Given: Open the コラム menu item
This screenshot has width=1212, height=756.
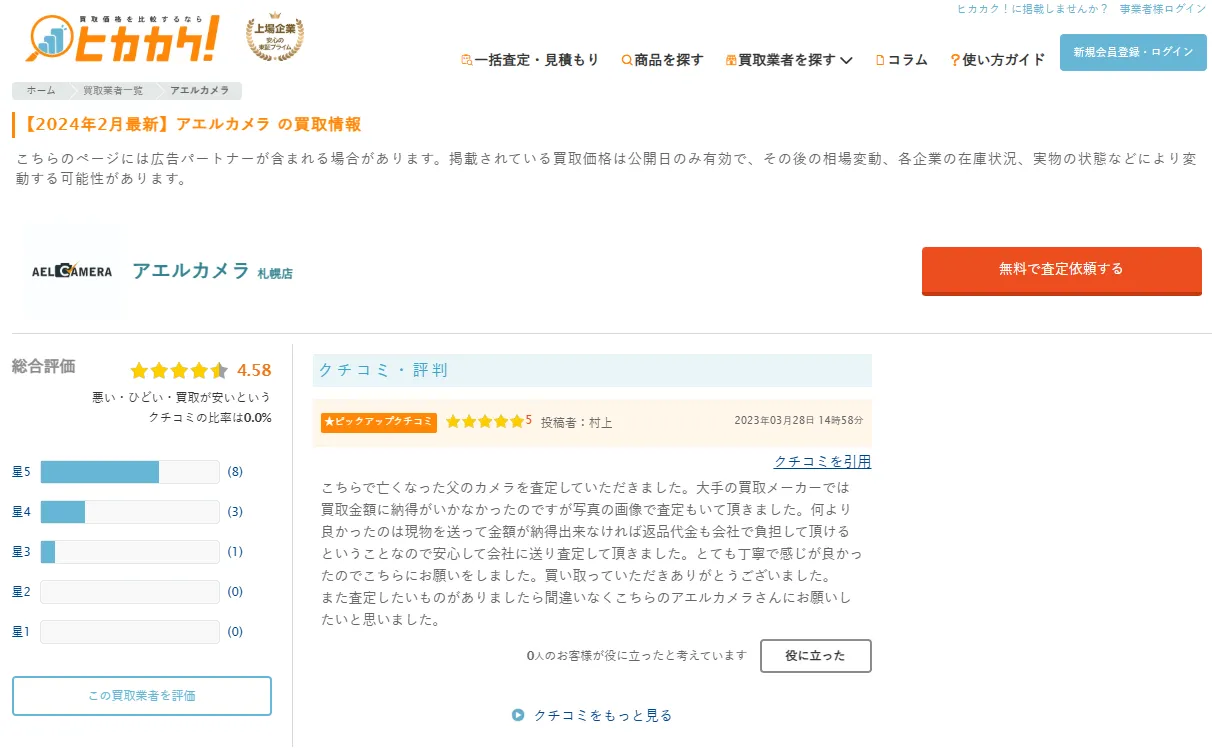Looking at the screenshot, I should point(907,60).
